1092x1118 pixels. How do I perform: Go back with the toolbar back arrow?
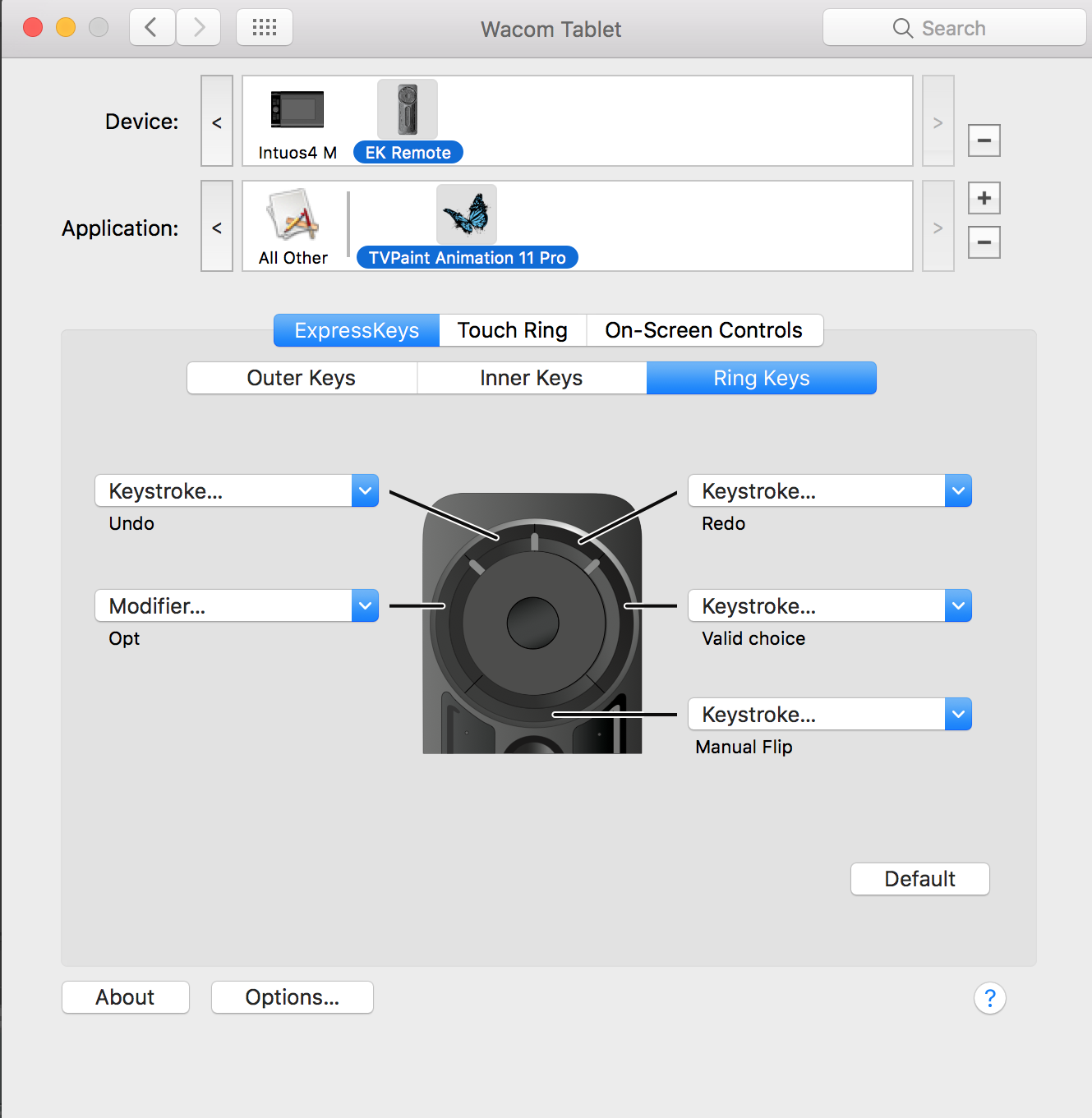[x=152, y=27]
